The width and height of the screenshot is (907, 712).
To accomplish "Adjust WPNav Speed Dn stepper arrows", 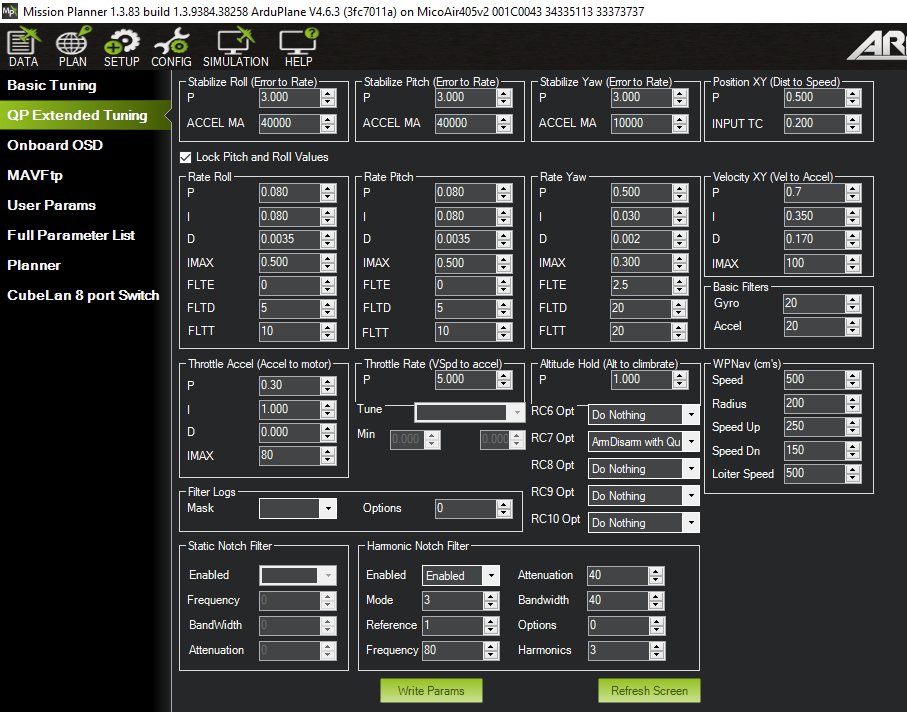I will point(853,451).
